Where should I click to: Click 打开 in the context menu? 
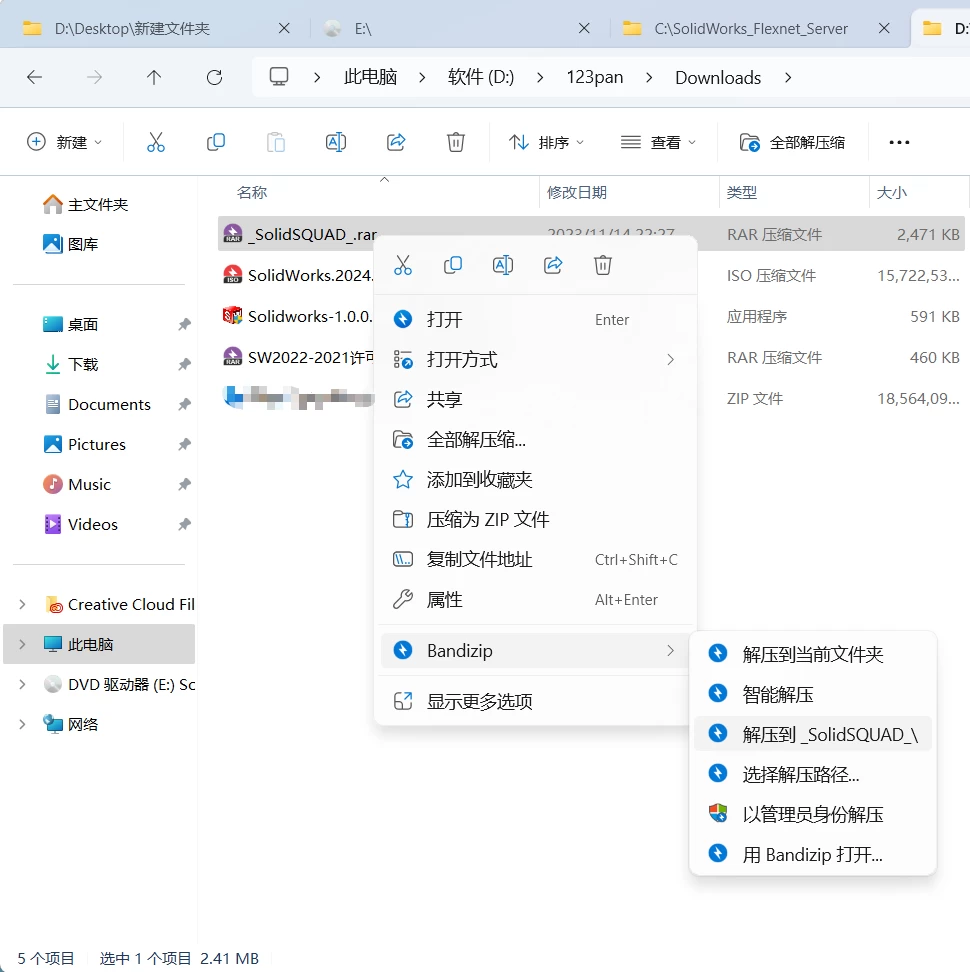[536, 320]
